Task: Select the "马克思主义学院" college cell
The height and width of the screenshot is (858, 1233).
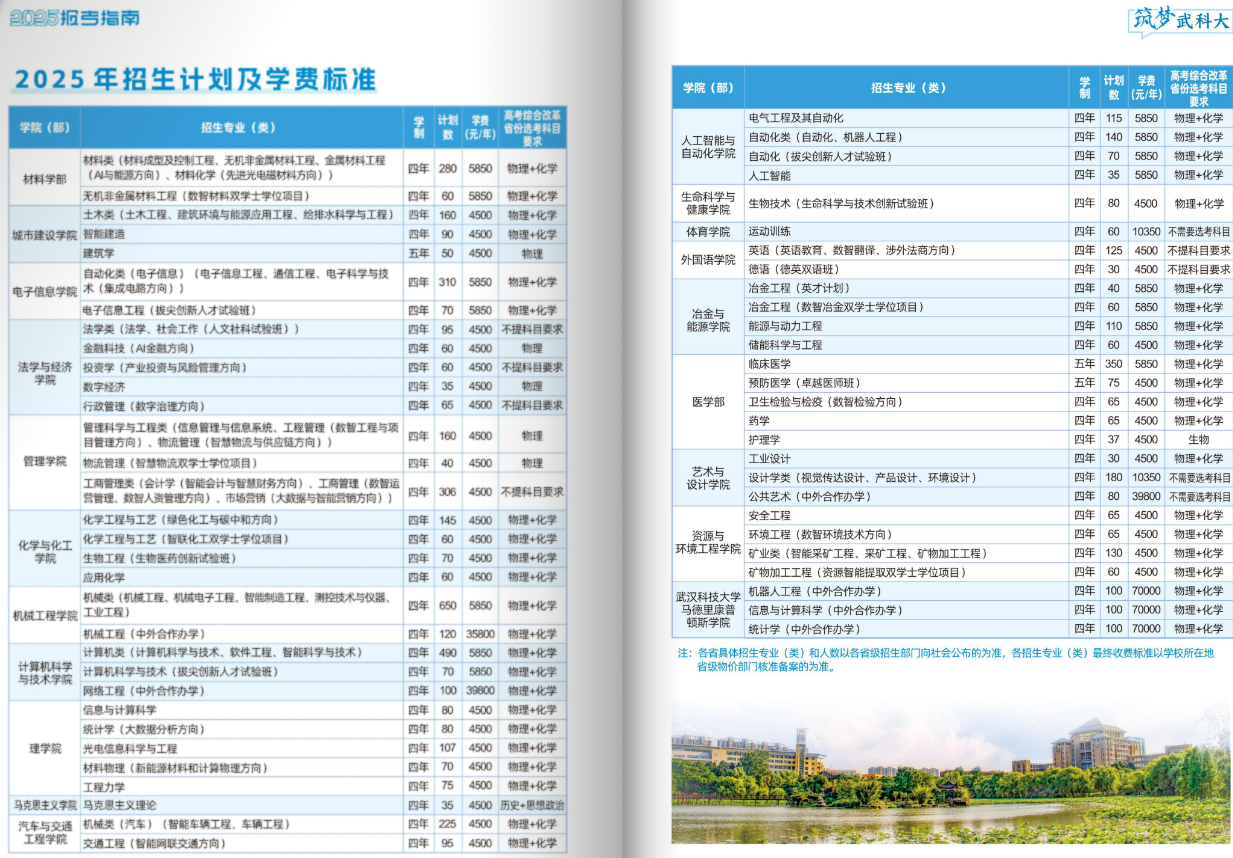Action: pyautogui.click(x=45, y=805)
